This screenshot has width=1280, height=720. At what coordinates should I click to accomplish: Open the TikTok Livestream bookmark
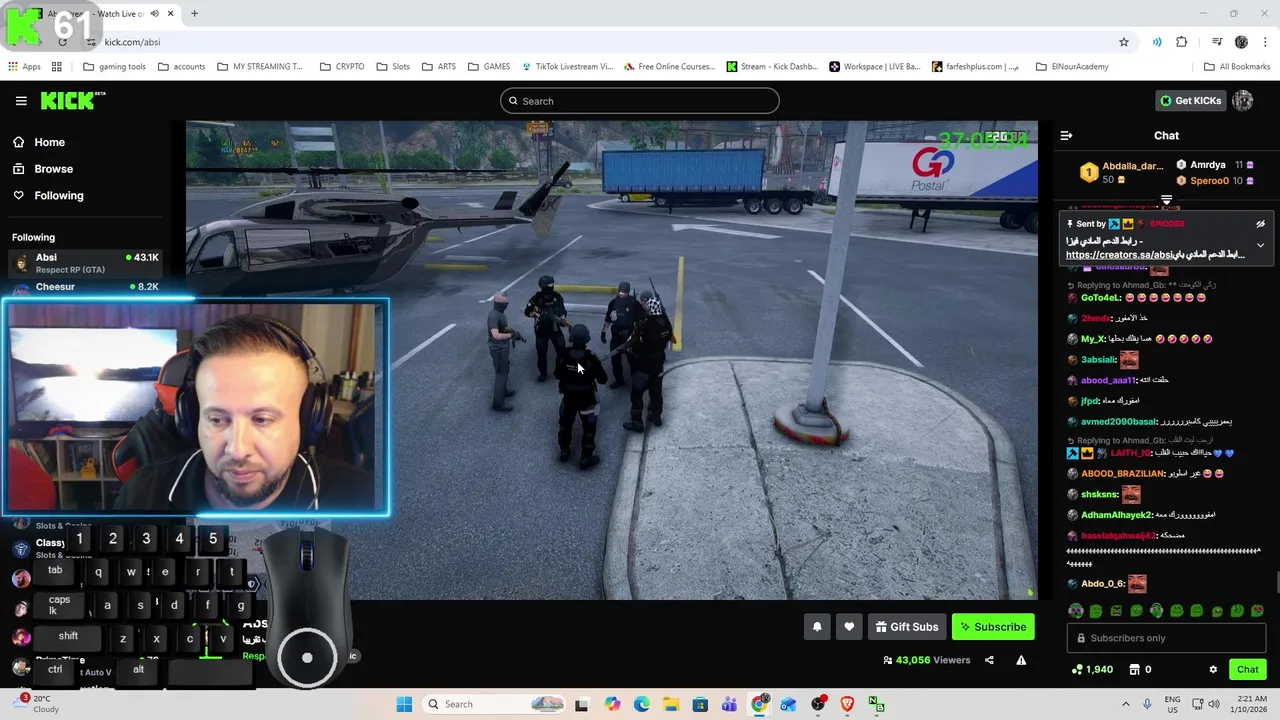(x=567, y=67)
